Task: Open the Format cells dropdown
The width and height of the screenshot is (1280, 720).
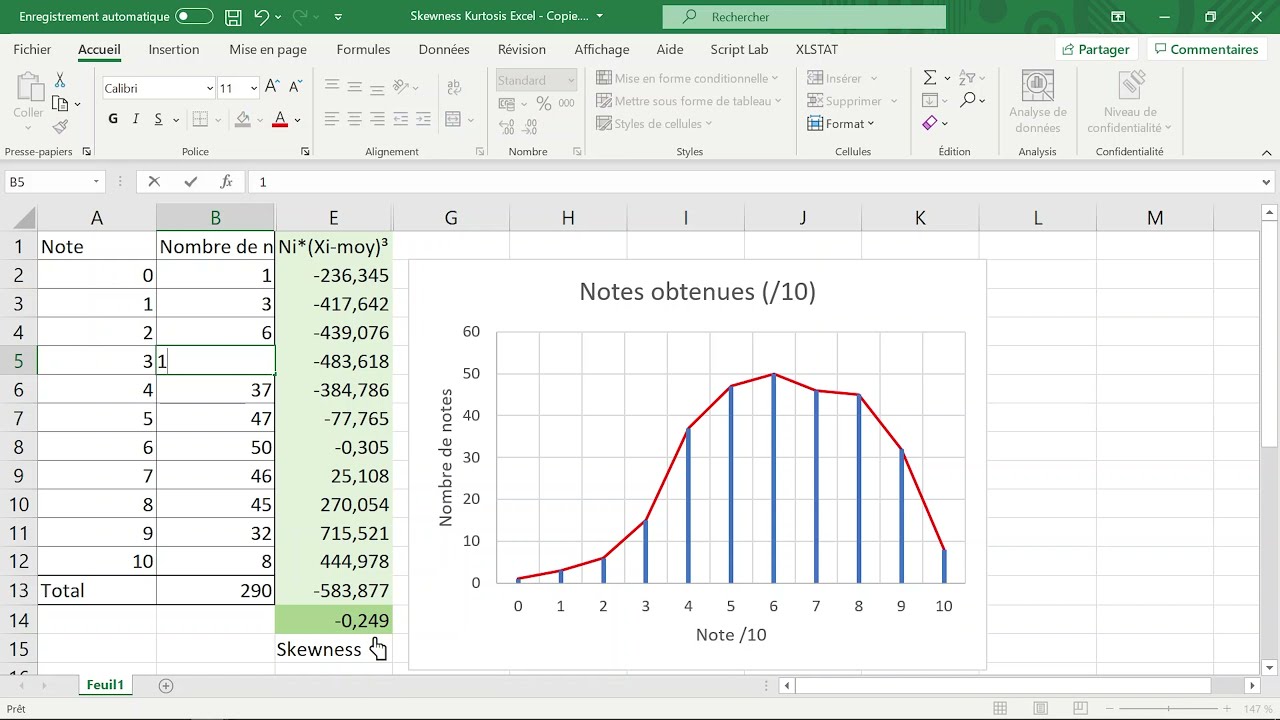Action: pos(840,124)
